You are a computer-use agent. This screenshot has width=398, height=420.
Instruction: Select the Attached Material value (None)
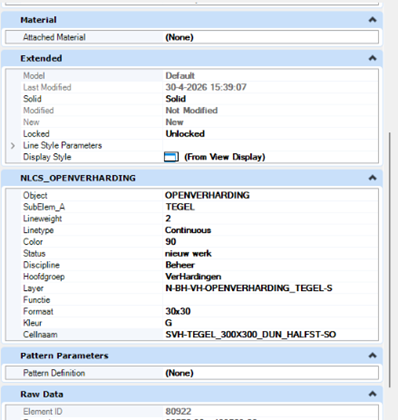pyautogui.click(x=179, y=37)
